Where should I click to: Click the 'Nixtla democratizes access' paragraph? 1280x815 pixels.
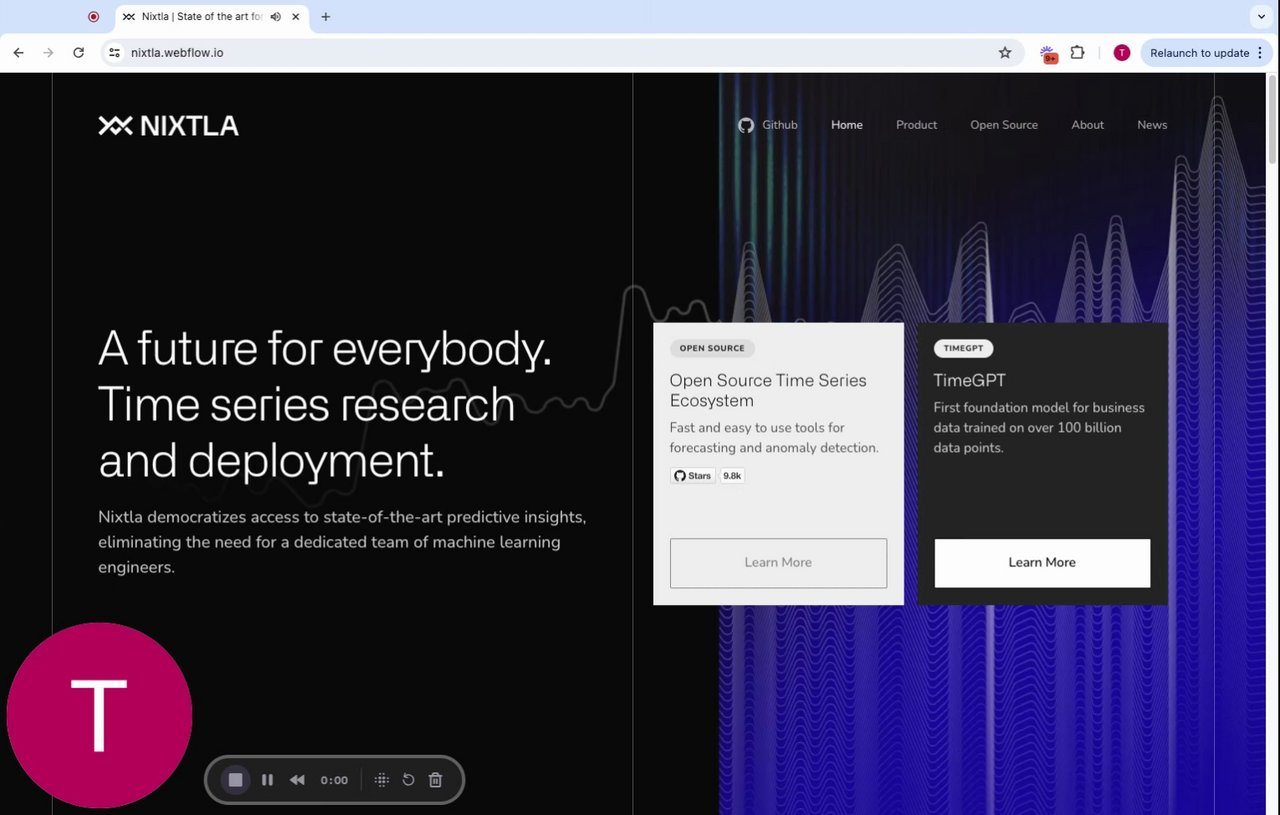tap(342, 542)
